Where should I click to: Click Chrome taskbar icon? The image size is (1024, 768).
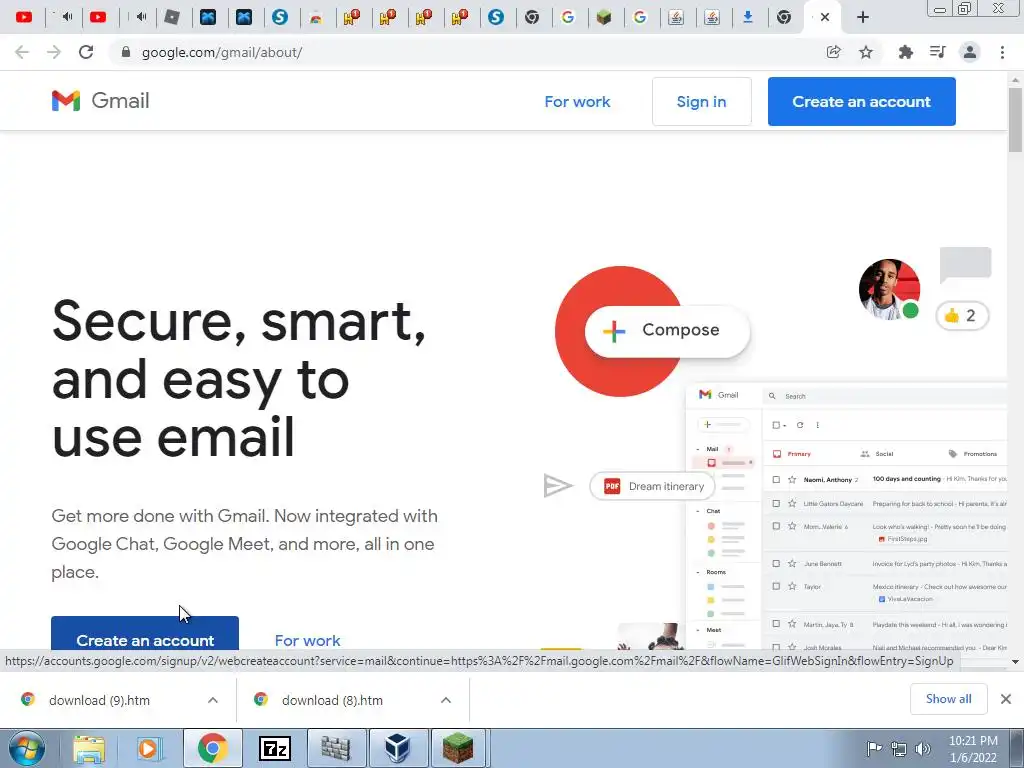[x=212, y=748]
